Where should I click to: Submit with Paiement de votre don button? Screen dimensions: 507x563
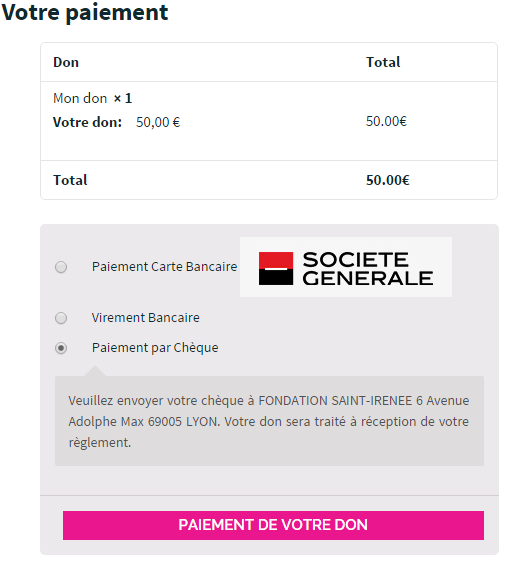tap(273, 525)
